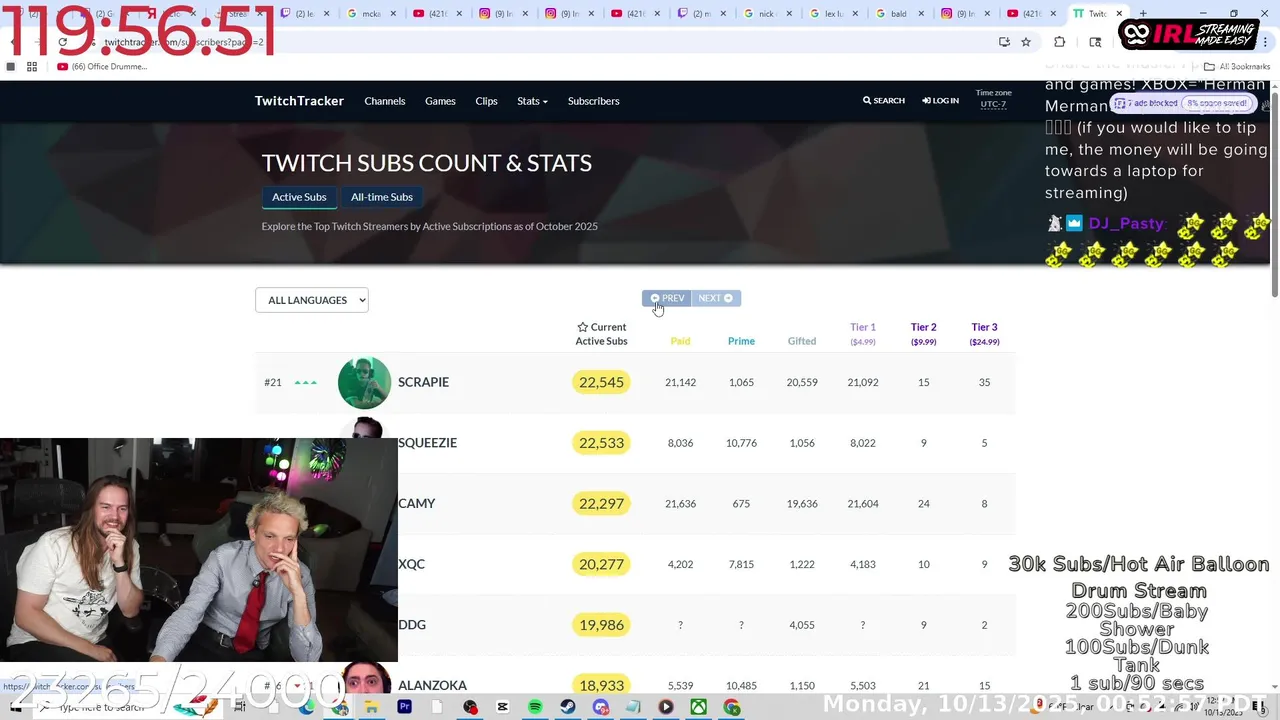Open the SQUEEZIE channel link

(427, 443)
